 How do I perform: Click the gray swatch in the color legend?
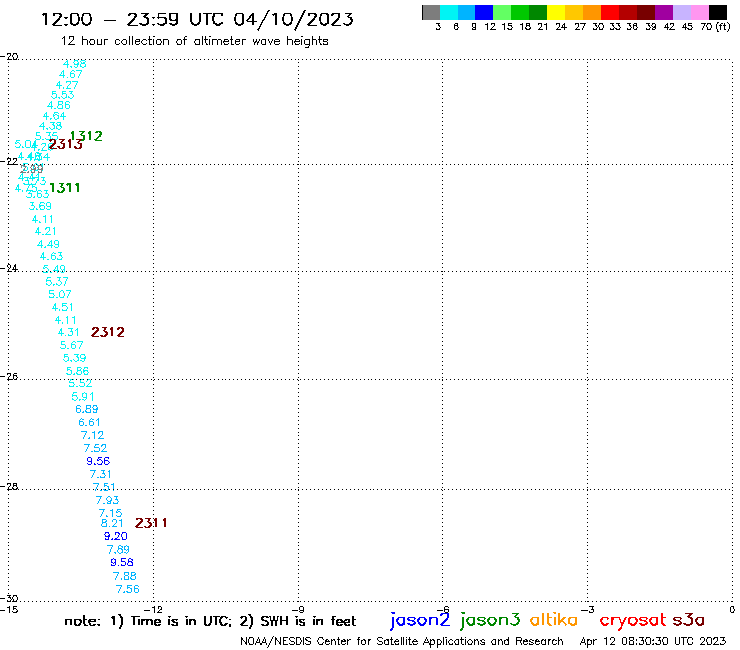click(431, 12)
